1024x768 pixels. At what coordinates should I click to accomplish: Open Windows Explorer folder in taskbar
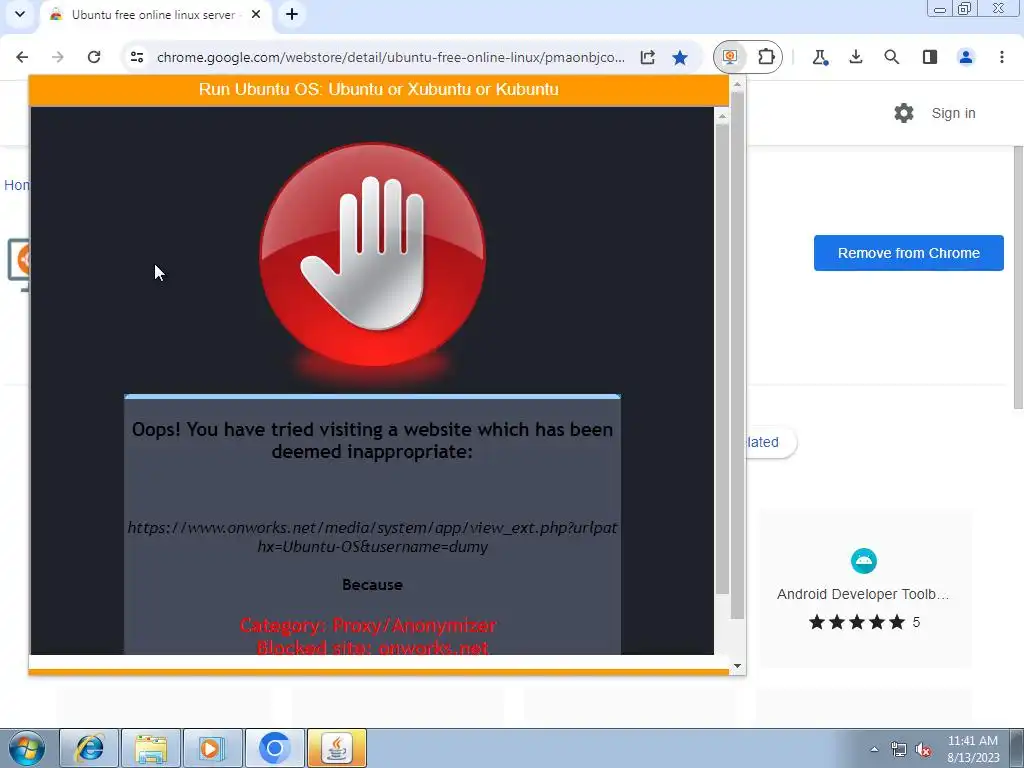tap(151, 748)
